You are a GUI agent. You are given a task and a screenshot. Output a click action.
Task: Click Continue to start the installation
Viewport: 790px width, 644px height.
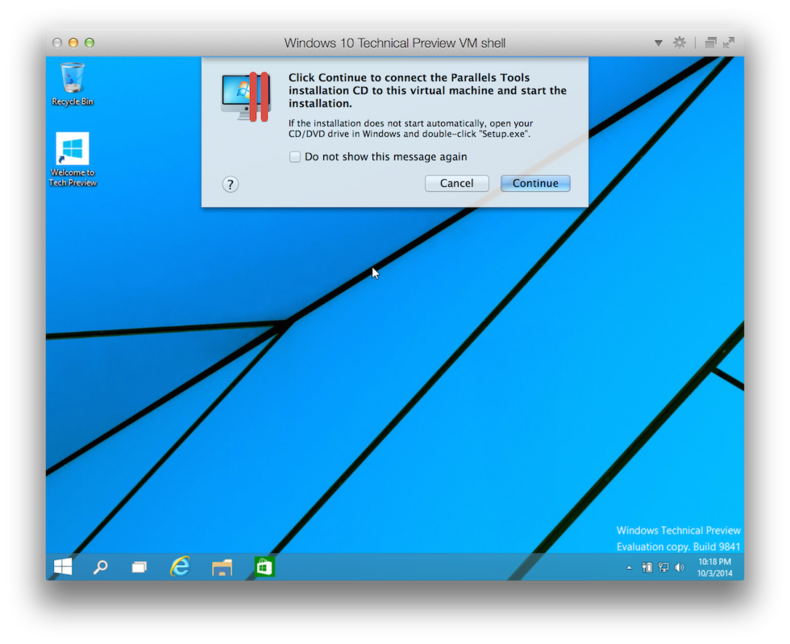point(535,183)
